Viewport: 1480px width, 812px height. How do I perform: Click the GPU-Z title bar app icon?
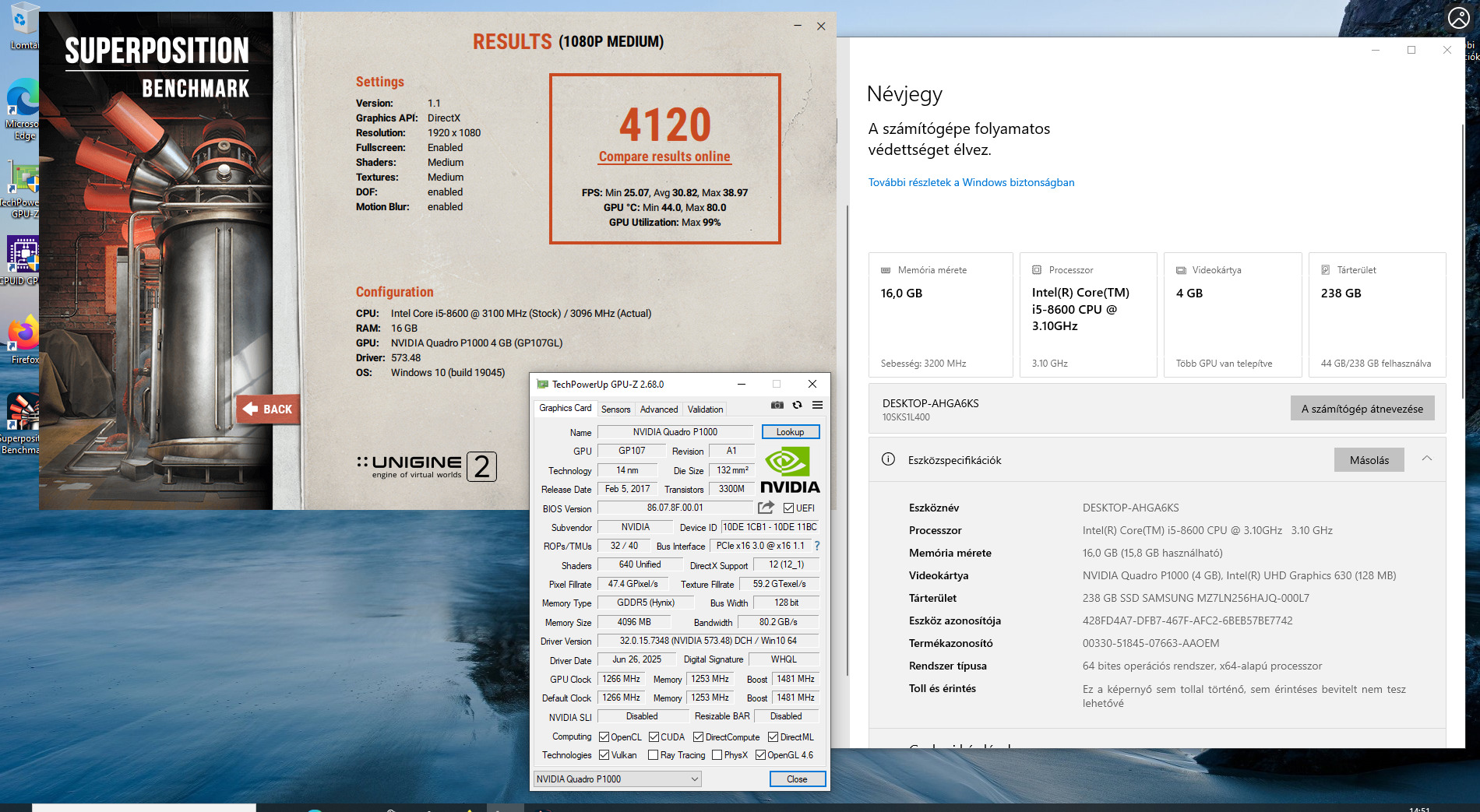542,384
